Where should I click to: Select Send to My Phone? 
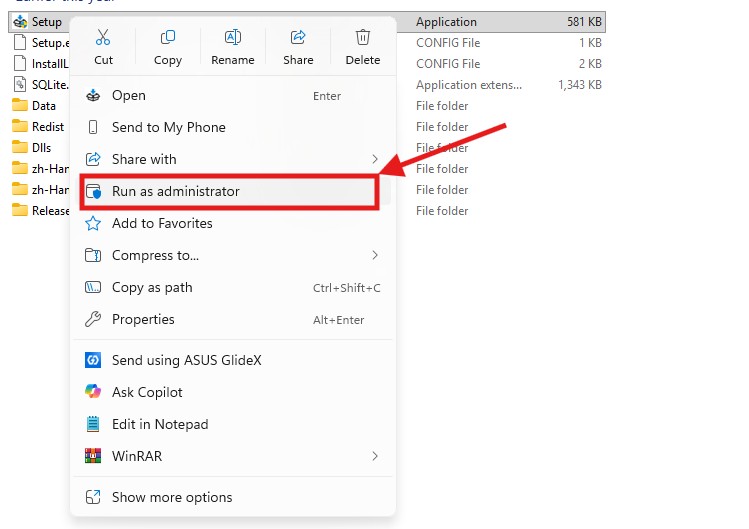[233, 127]
